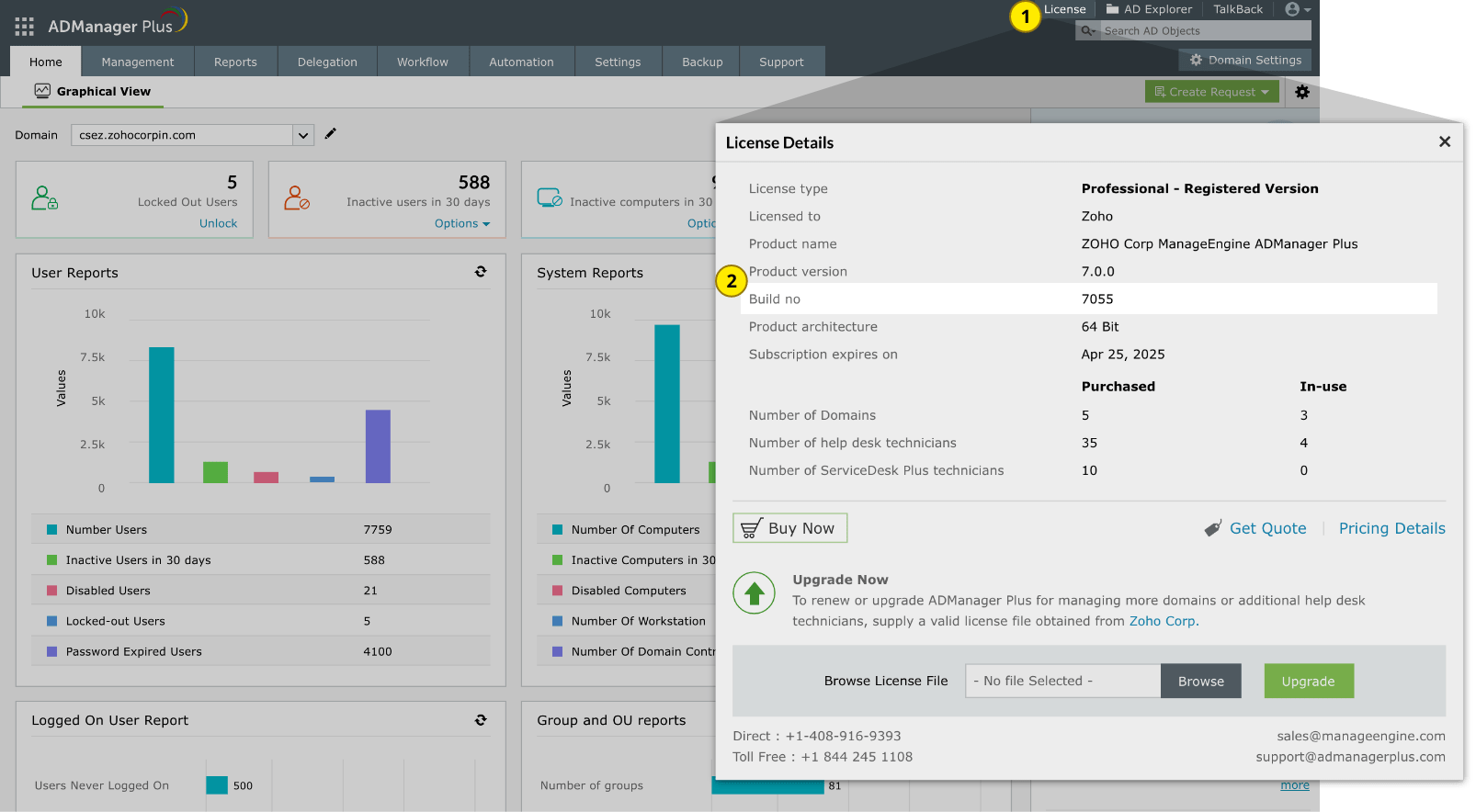Open the Pricing Details link
The image size is (1476, 812).
coord(1391,528)
